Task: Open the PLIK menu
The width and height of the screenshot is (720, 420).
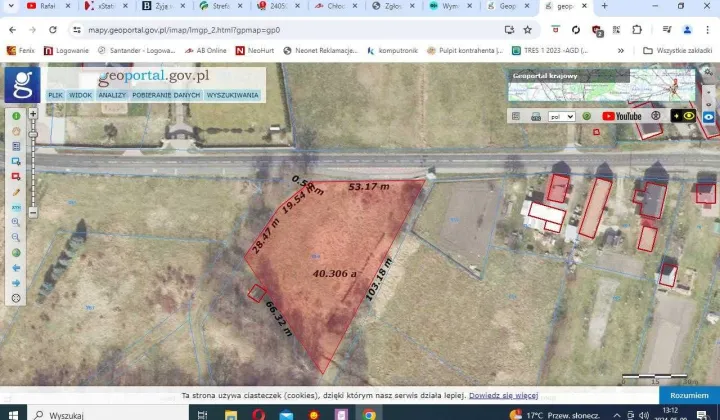Action: 56,95
